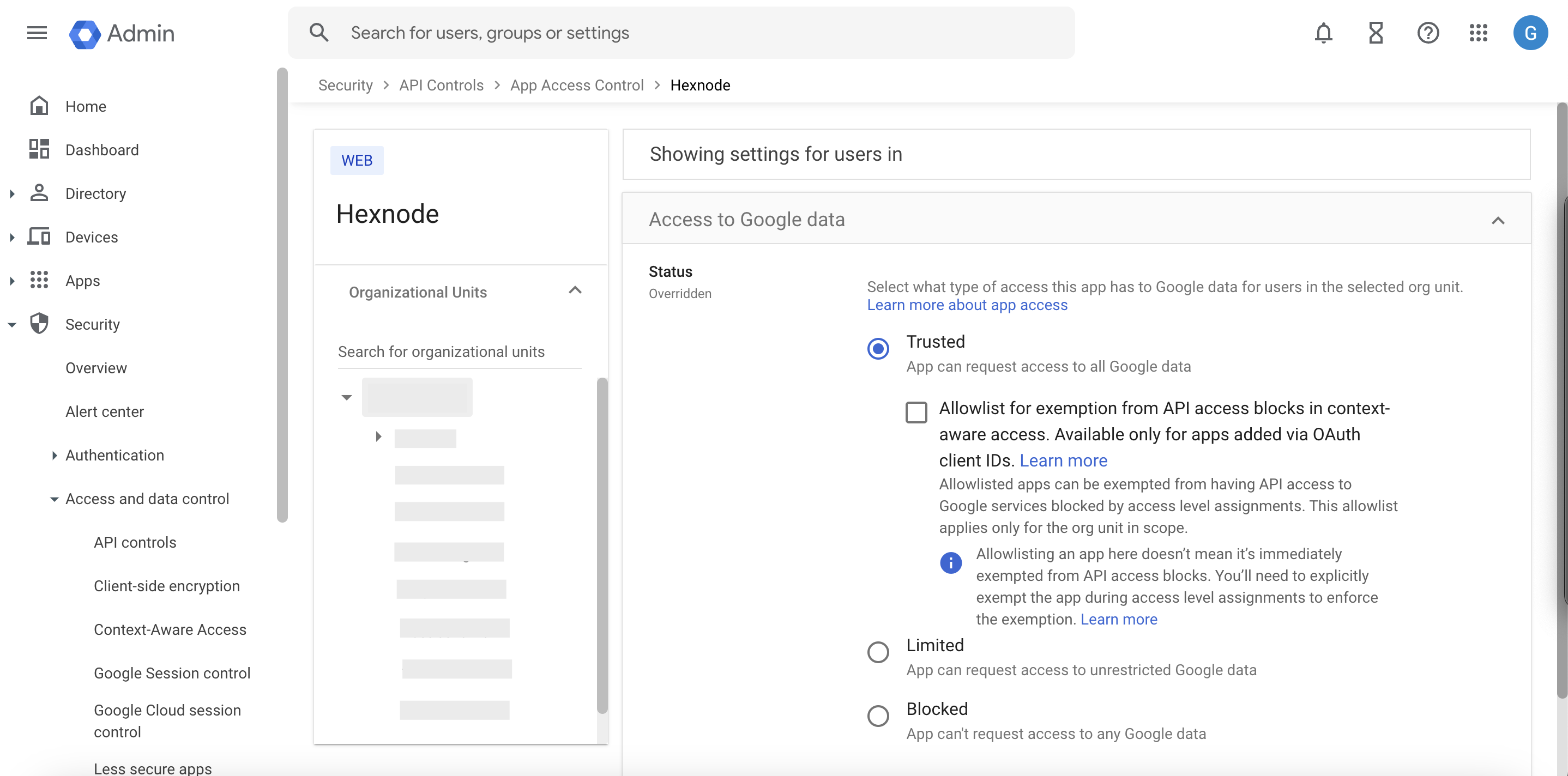Screen dimensions: 1568x776
Task: Select the Limited access option
Action: 878,652
